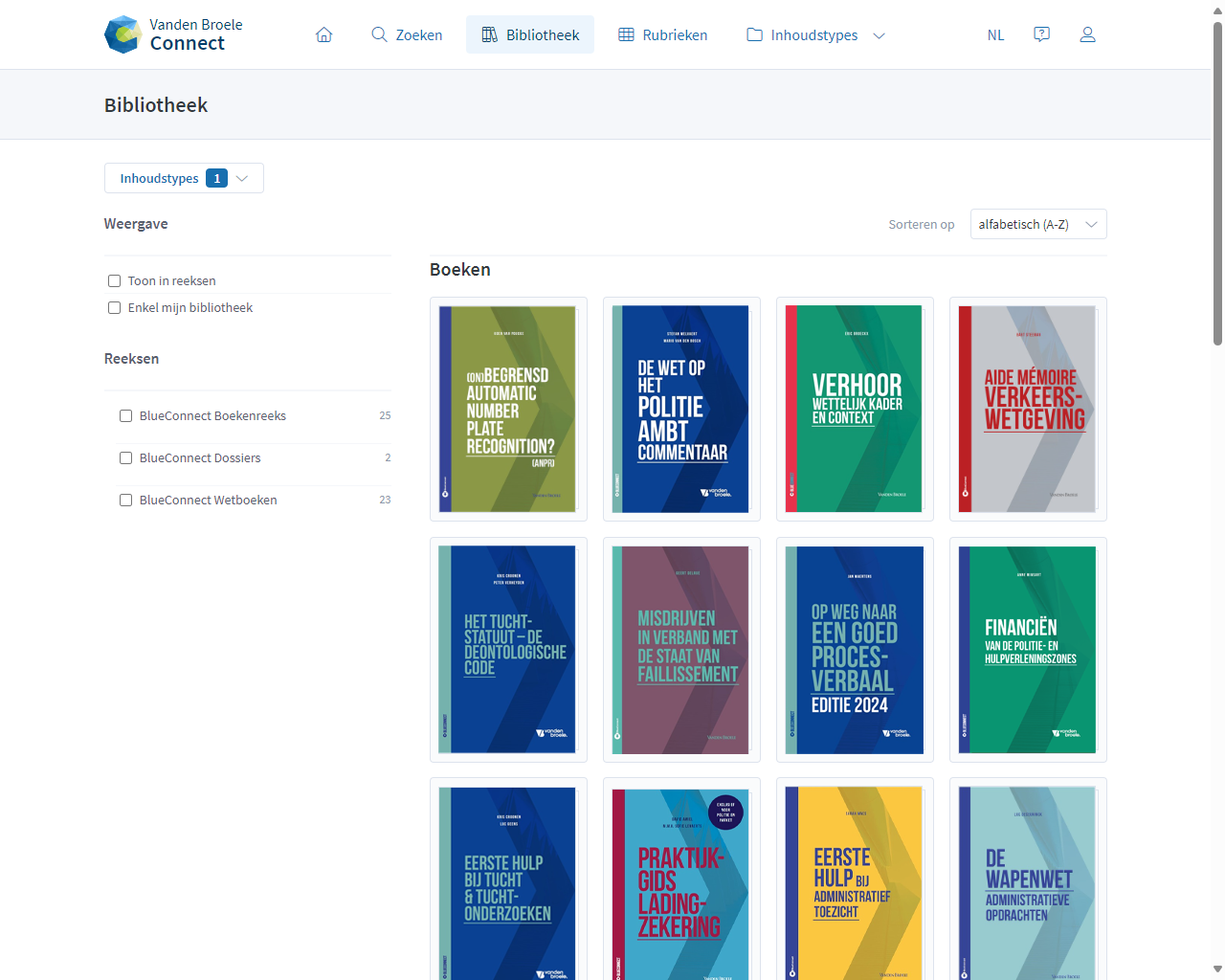Open book Verhoor Wettelijk Kader en Context
1225x980 pixels.
coord(855,409)
